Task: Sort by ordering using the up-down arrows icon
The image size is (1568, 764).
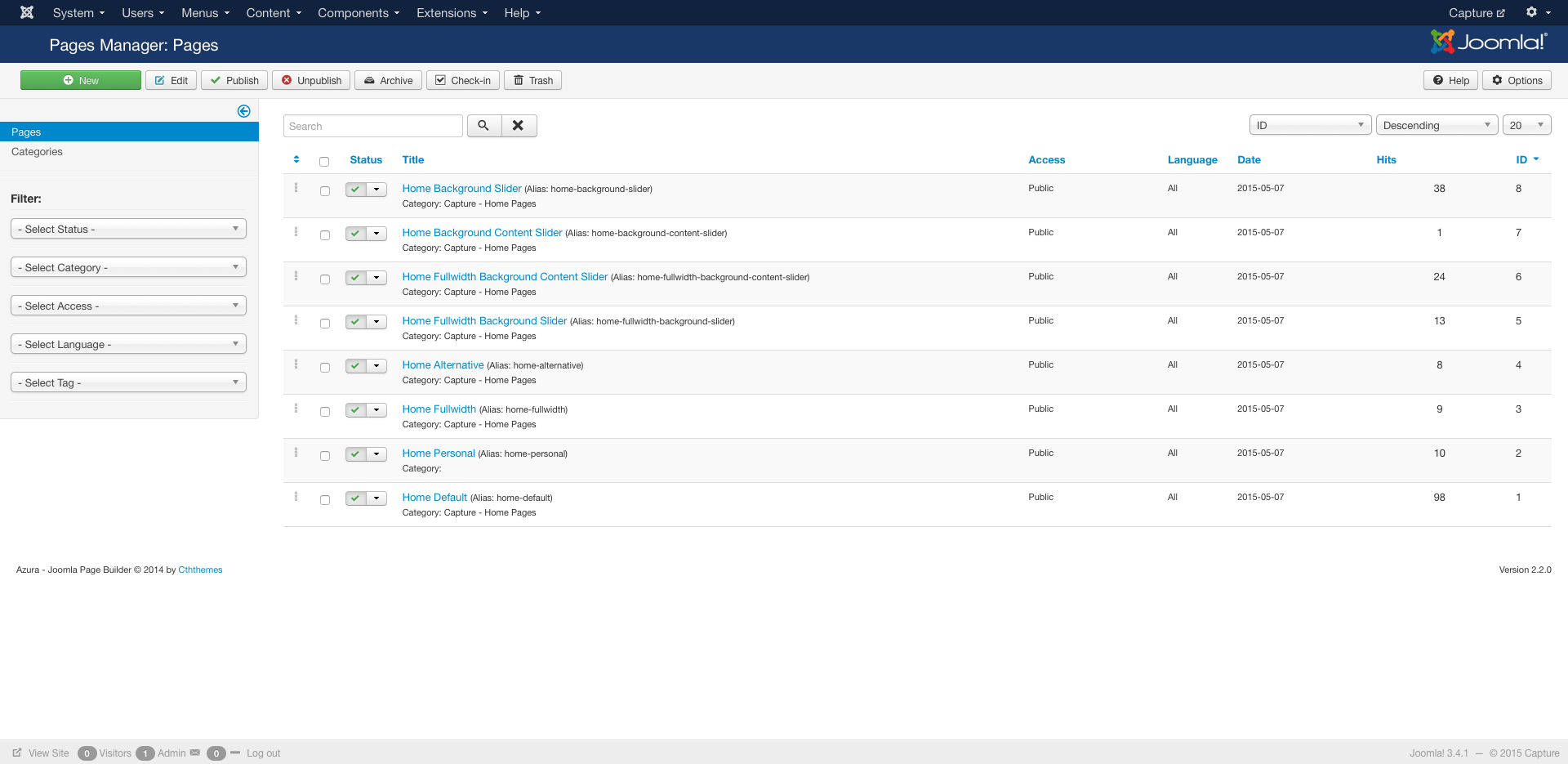Action: [296, 159]
